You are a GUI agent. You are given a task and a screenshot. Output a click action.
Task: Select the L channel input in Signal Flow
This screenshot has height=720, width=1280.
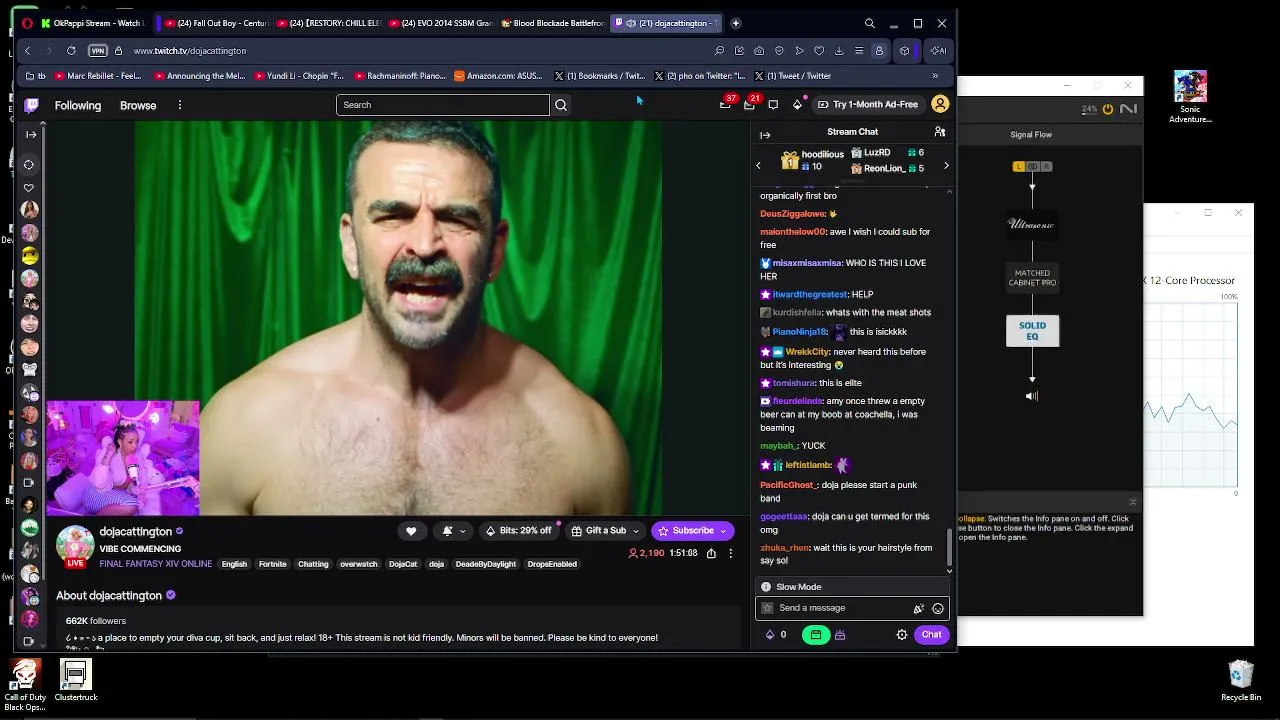click(1019, 167)
